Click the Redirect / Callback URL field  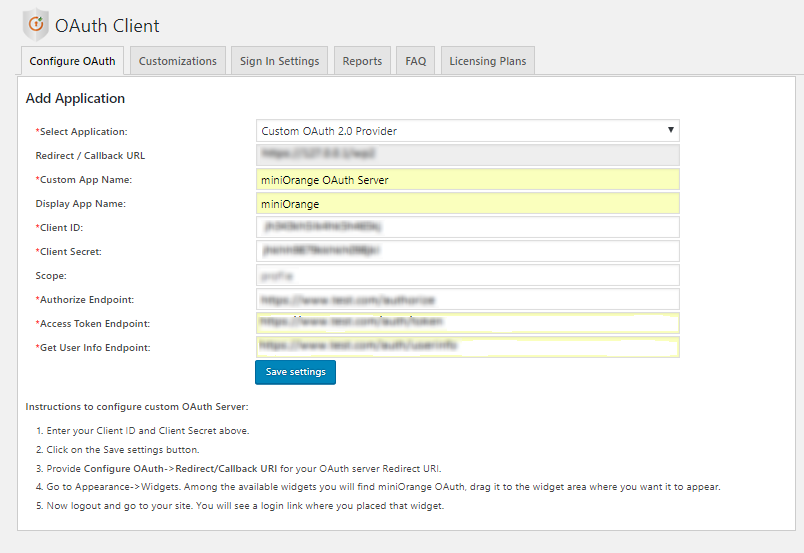(x=468, y=155)
